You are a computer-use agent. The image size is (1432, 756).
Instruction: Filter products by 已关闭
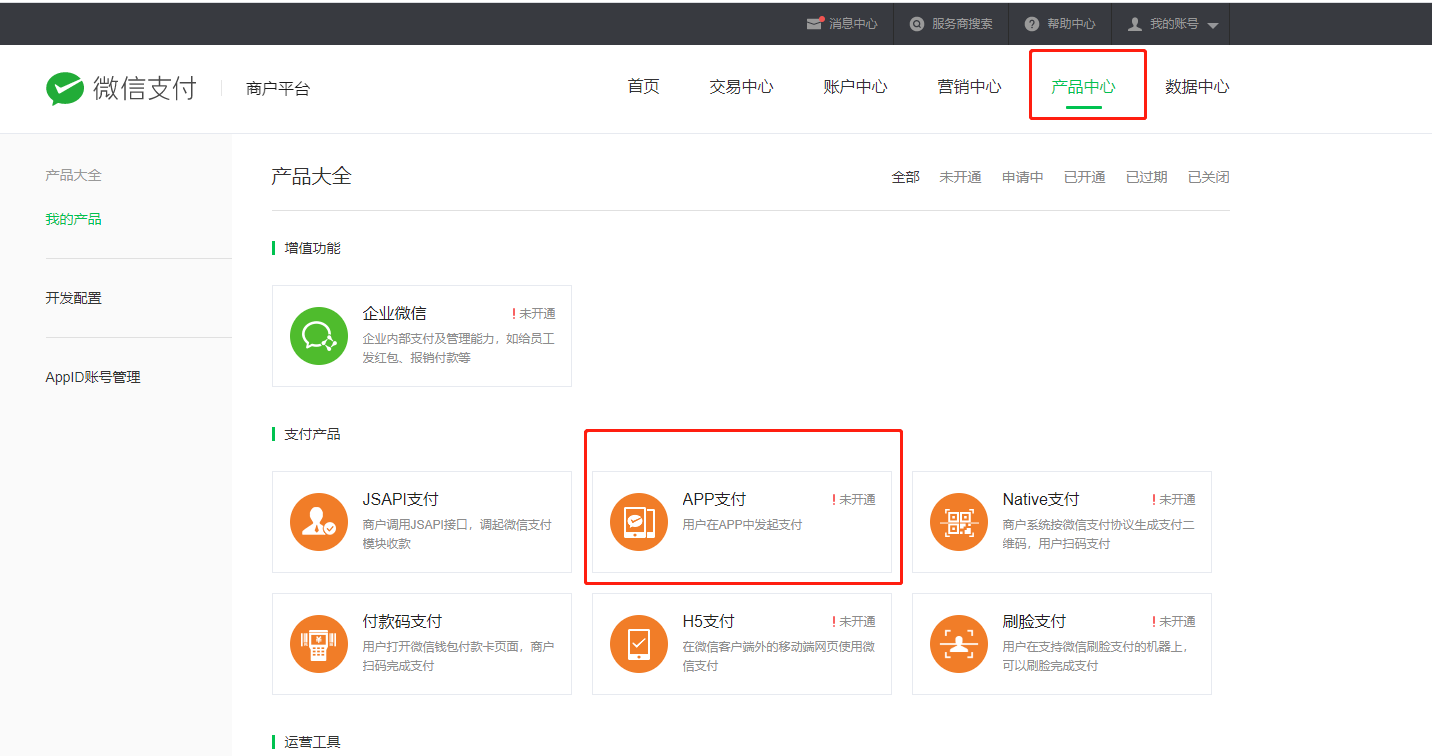pyautogui.click(x=1209, y=177)
